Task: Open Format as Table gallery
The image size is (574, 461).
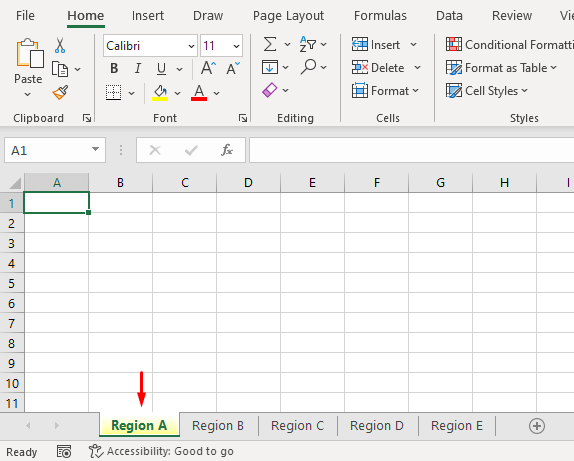Action: click(x=501, y=68)
